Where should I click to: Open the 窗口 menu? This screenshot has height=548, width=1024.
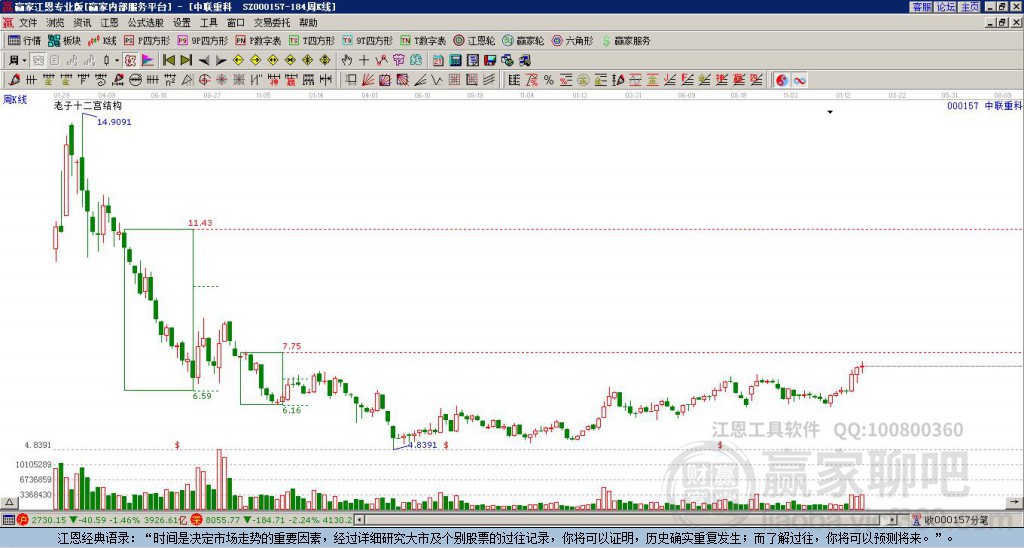[236, 23]
